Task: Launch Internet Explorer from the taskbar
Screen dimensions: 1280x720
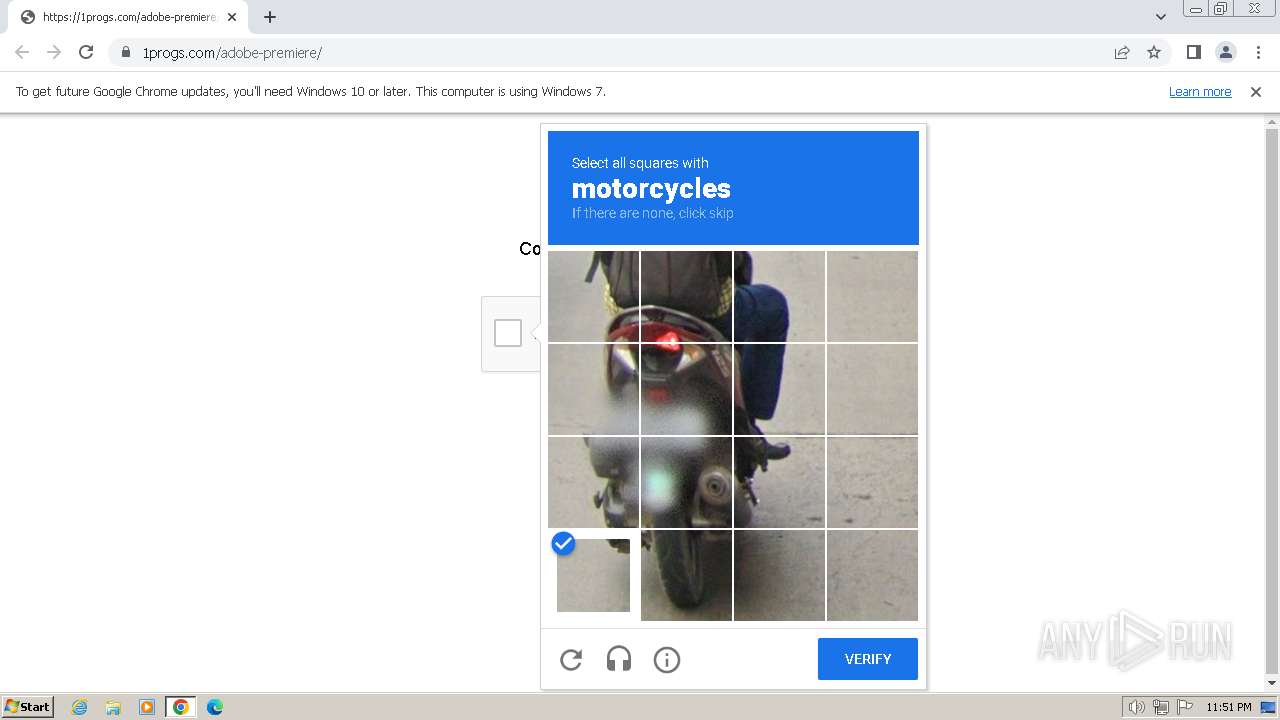Action: [80, 707]
